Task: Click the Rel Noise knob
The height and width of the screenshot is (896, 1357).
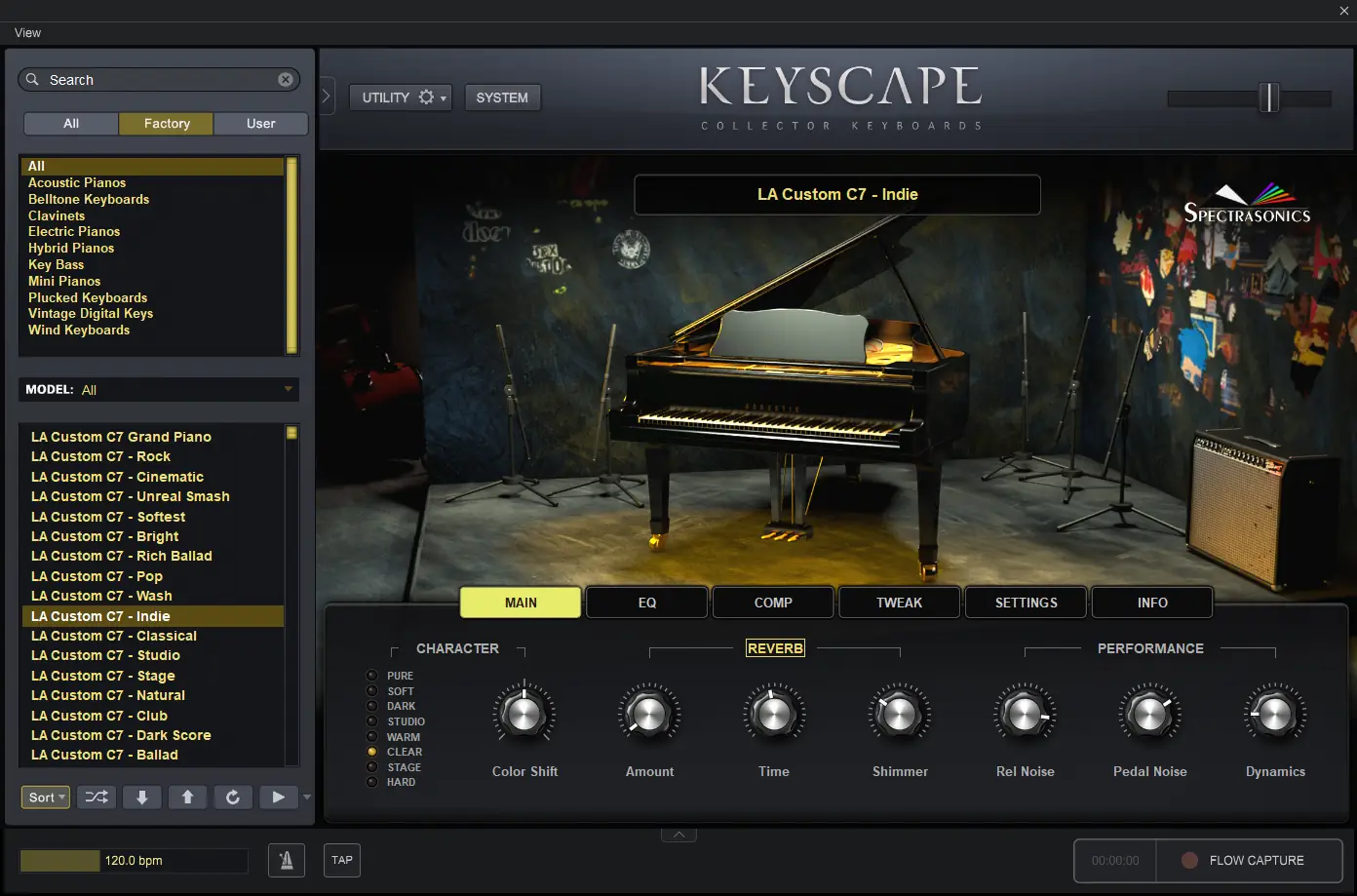Action: pyautogui.click(x=1025, y=714)
